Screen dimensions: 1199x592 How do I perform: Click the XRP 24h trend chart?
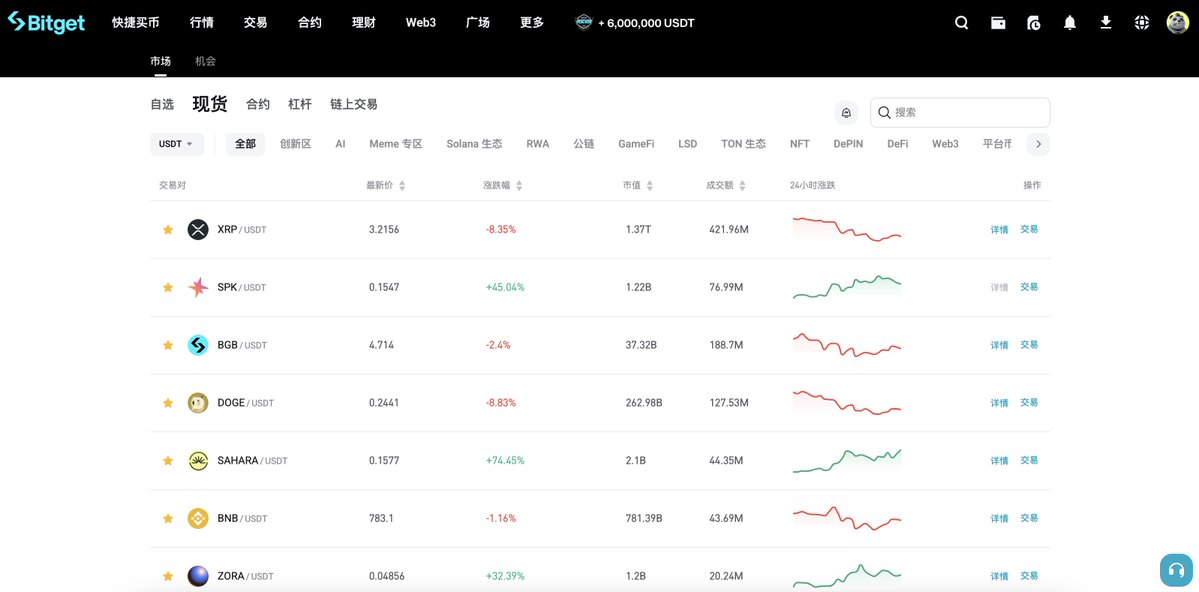click(847, 229)
